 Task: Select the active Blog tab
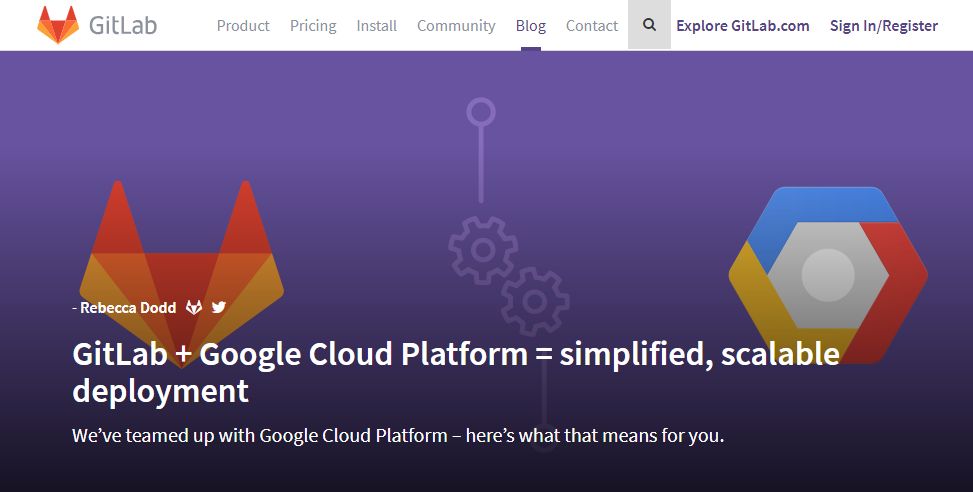[531, 25]
